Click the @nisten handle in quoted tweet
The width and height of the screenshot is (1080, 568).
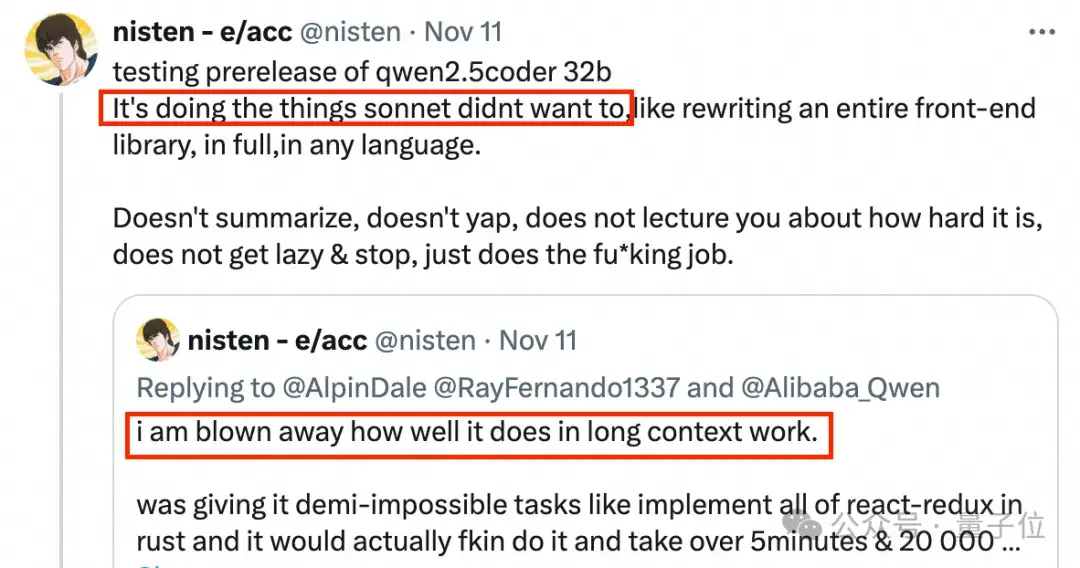pyautogui.click(x=426, y=340)
